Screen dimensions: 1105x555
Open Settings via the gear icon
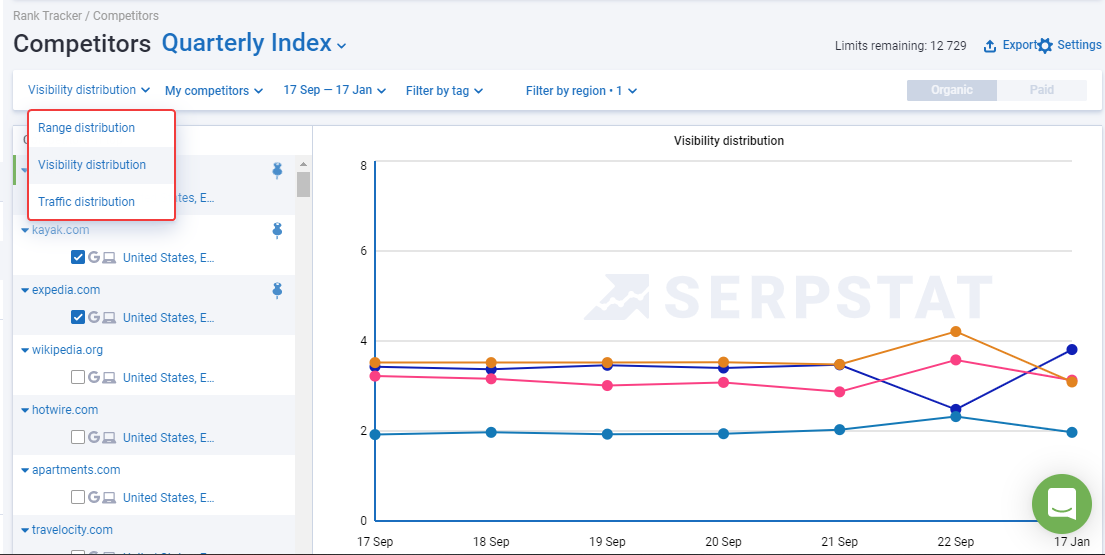tap(1045, 46)
